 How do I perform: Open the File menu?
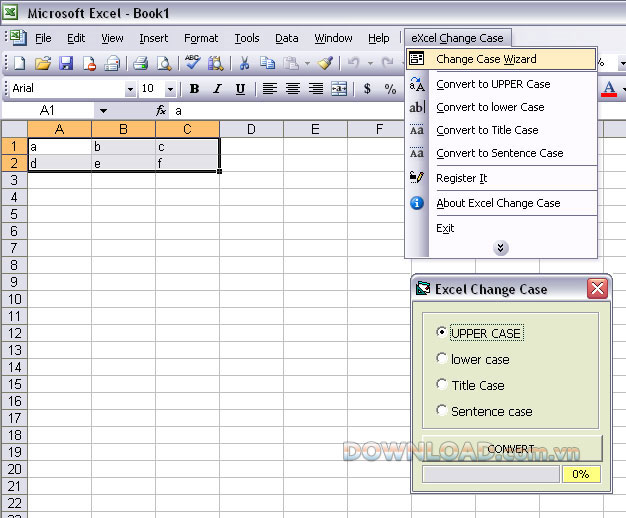coord(43,38)
